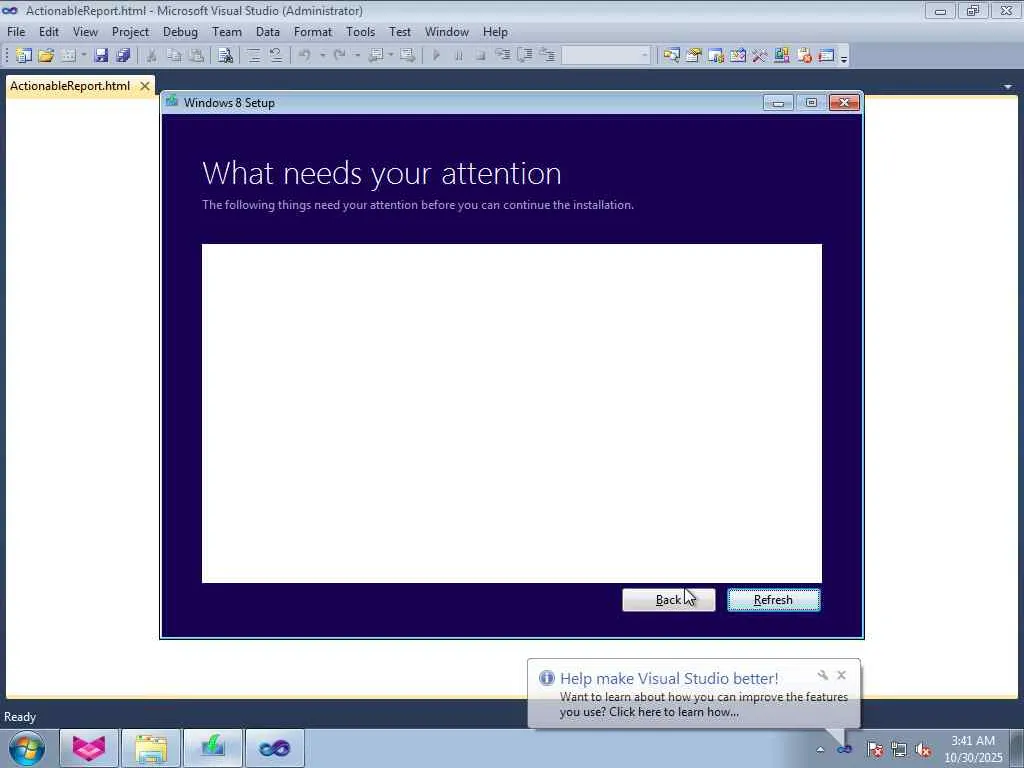Save the file with the floppy disk icon
Viewport: 1024px width, 768px height.
coord(101,56)
